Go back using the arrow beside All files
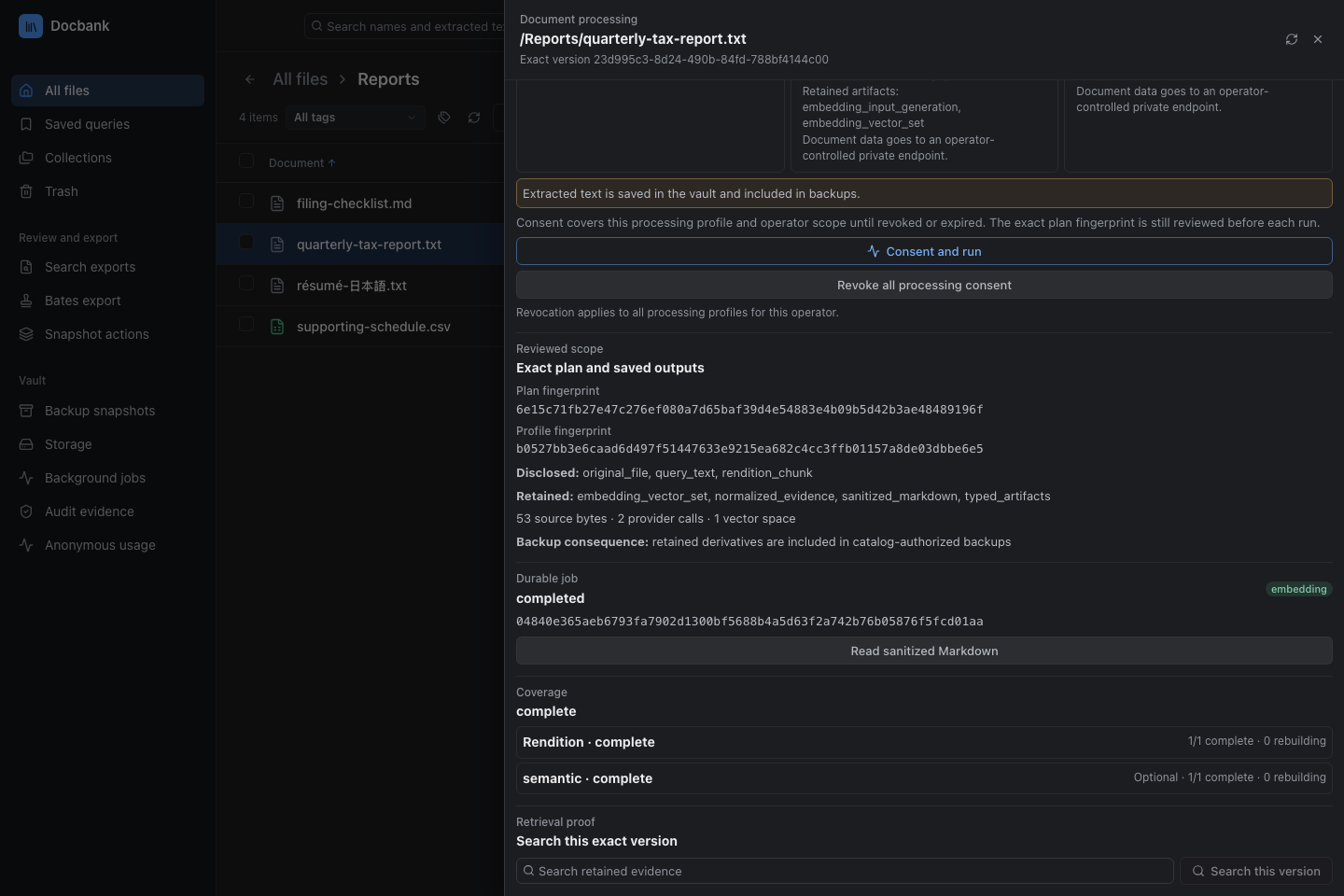 click(250, 79)
